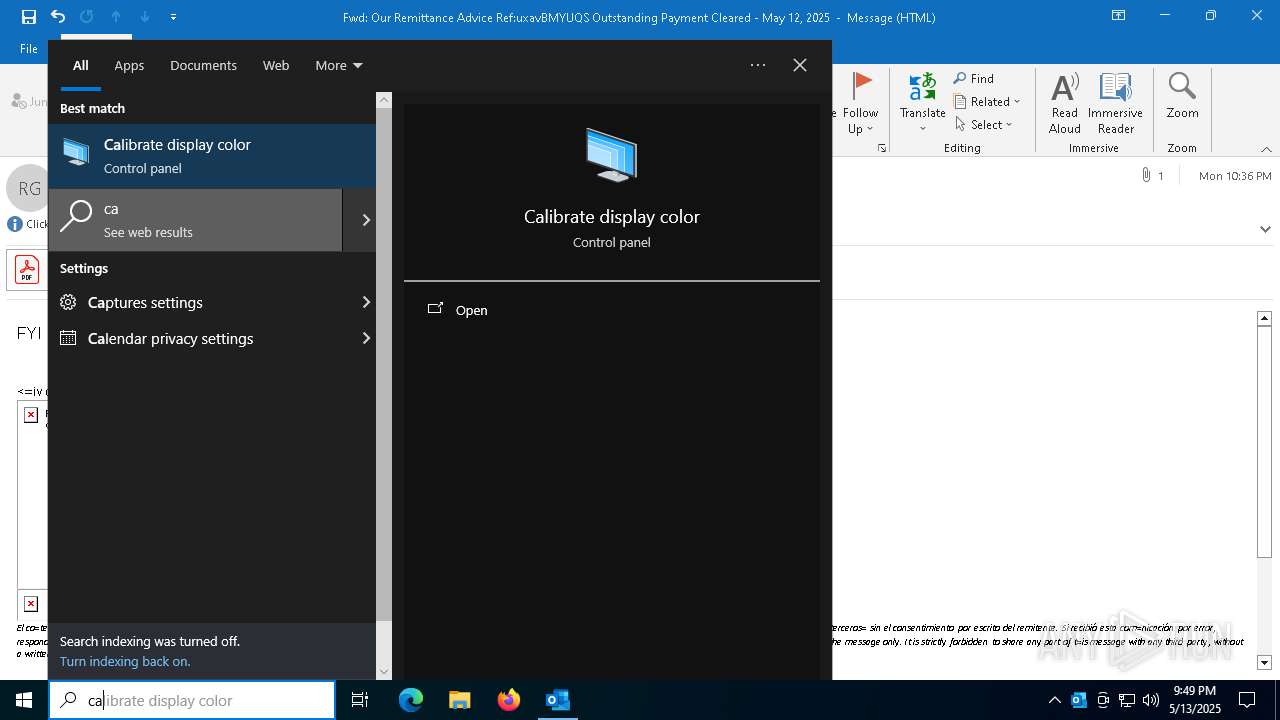
Task: Click the attachment paperclip indicator
Action: pos(1152,175)
